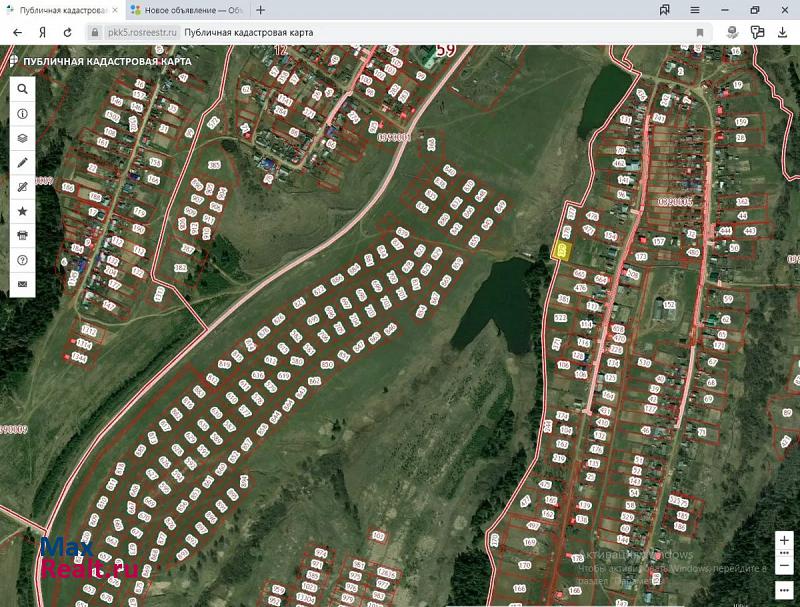Screen dimensions: 800x607
Task: Open help with the question mark icon
Action: (x=22, y=260)
